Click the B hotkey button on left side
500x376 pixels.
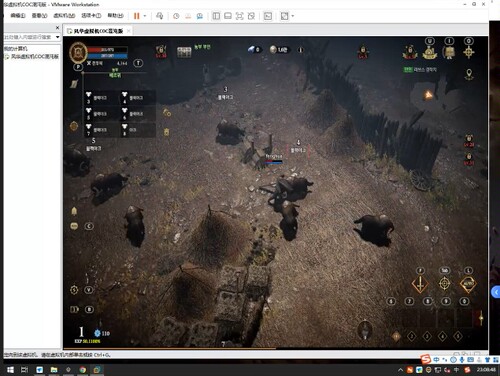(x=89, y=309)
